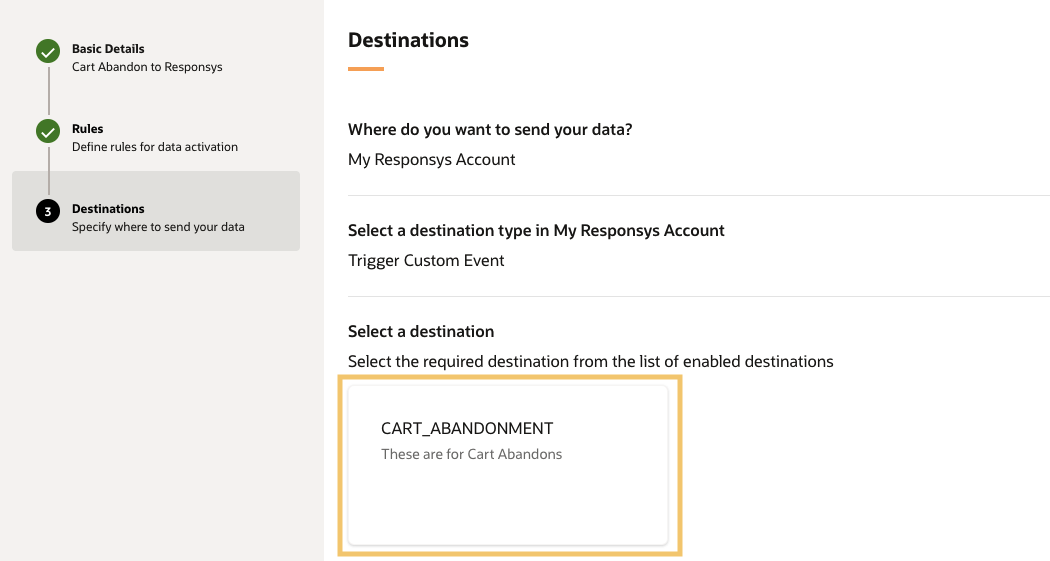Click 'These are for Cart Abandons' description
This screenshot has height=561, width=1050.
click(x=472, y=454)
